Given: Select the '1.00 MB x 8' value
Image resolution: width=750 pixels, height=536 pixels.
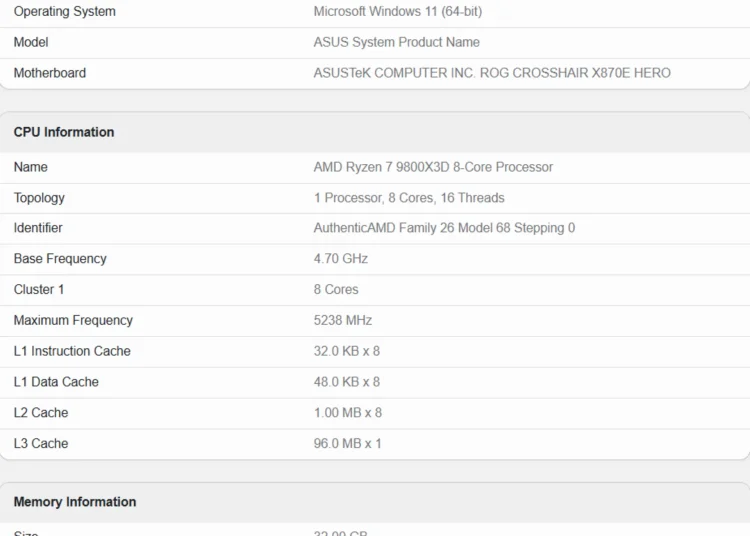Looking at the screenshot, I should point(348,413).
